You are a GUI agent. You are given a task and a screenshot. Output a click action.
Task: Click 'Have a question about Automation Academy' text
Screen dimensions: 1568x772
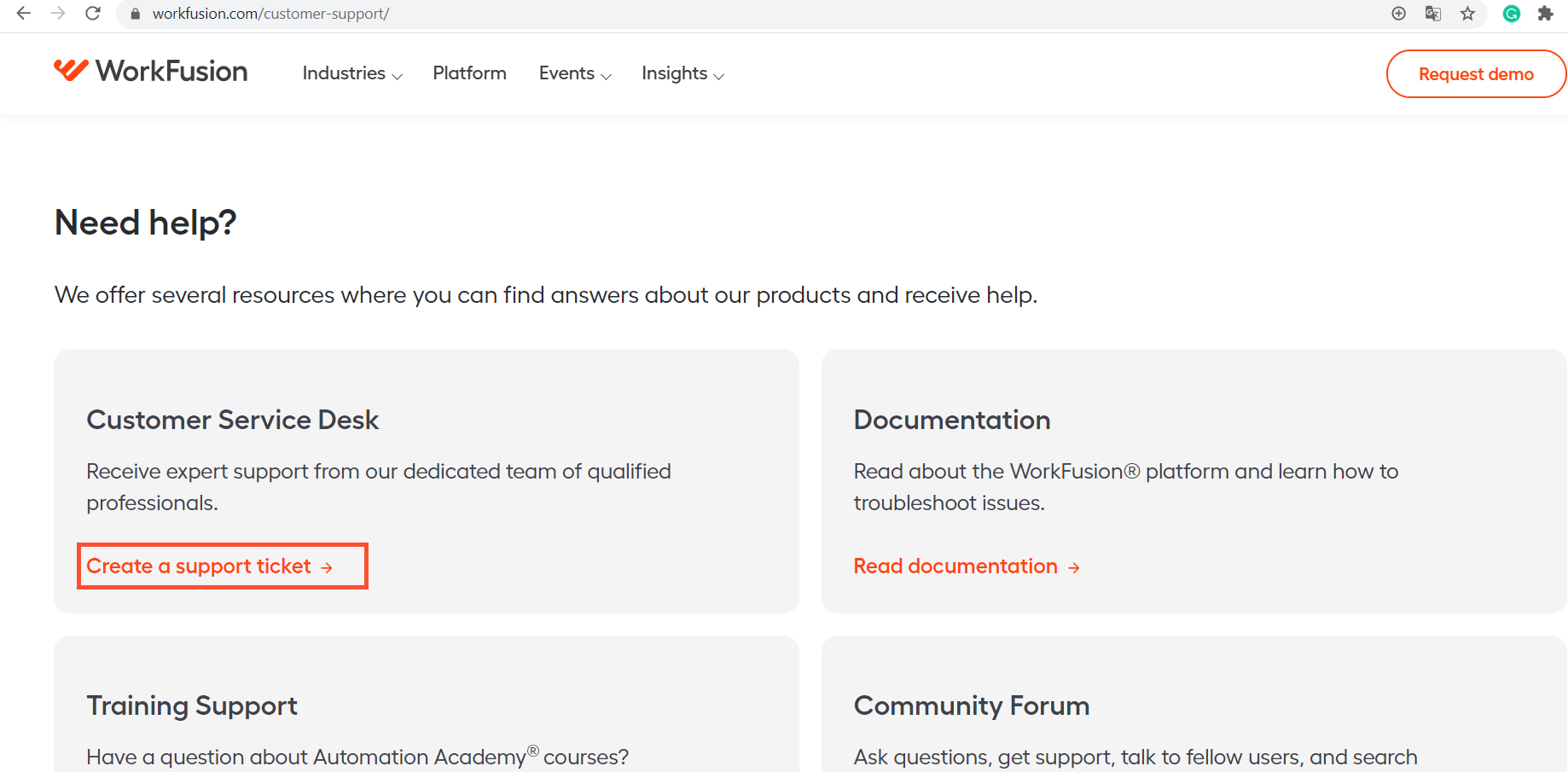(357, 757)
